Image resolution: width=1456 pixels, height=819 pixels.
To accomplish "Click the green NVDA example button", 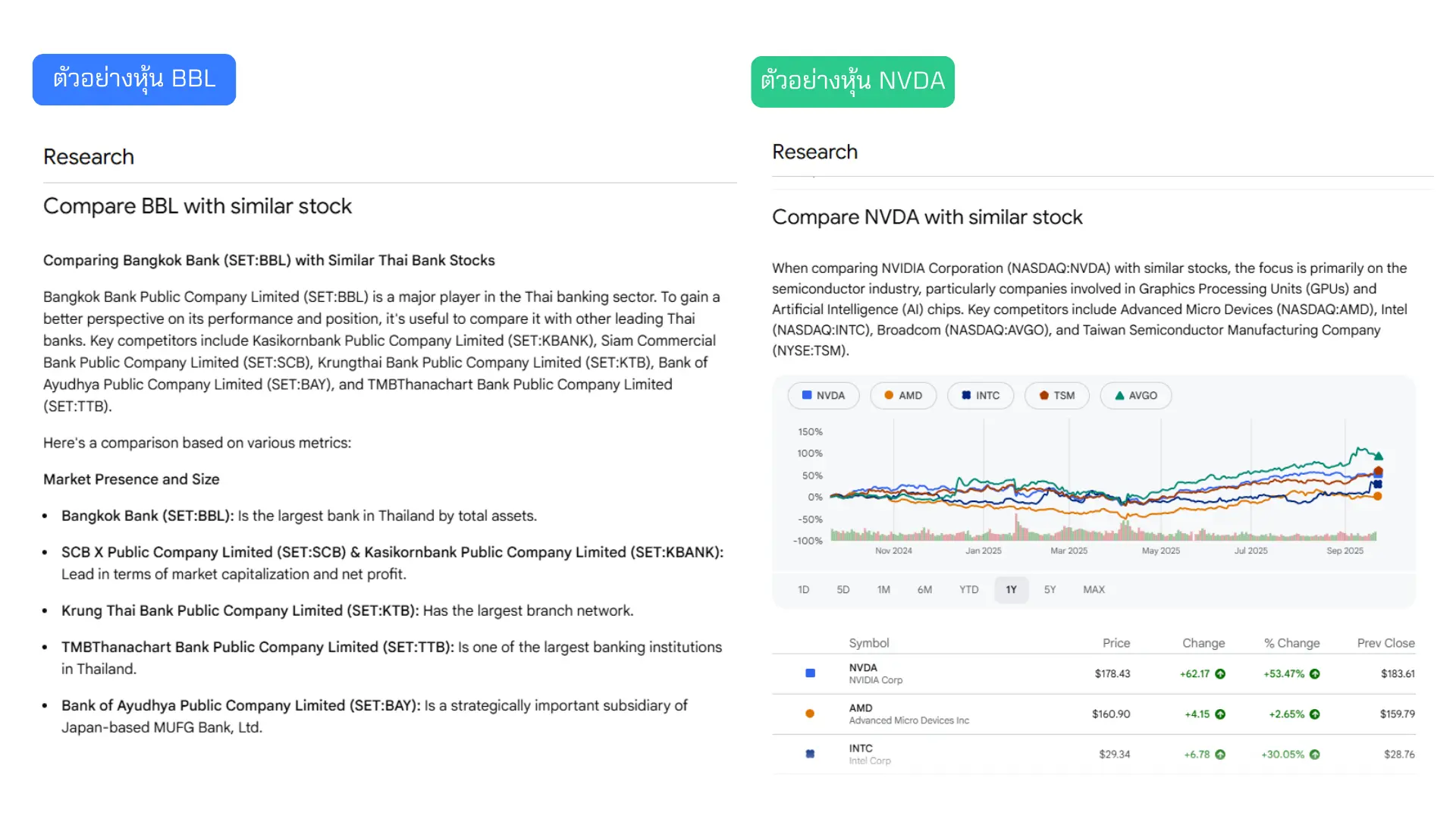I will tap(852, 82).
